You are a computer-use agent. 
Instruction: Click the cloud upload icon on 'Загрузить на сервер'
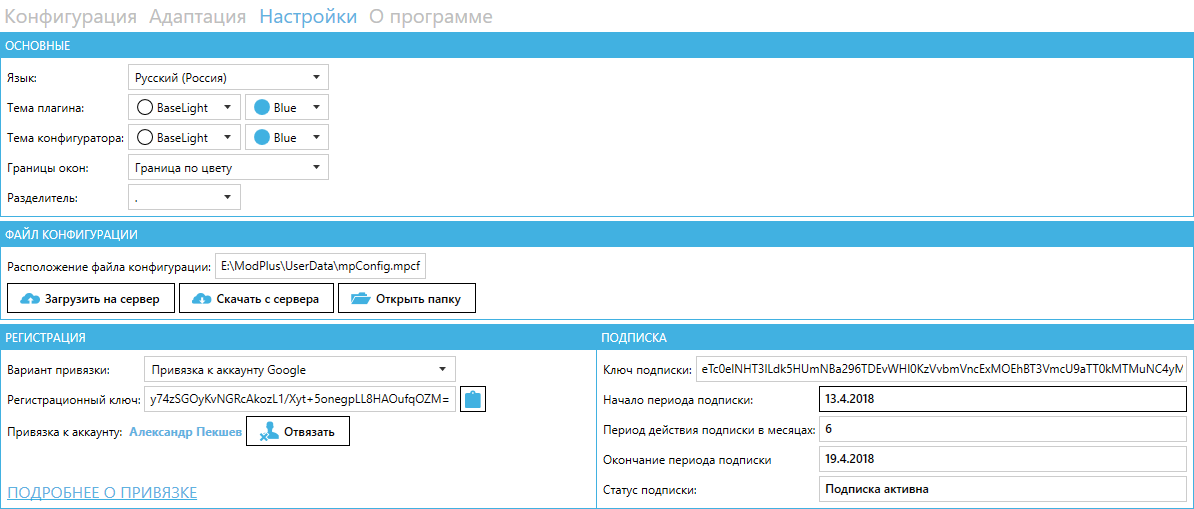click(30, 299)
